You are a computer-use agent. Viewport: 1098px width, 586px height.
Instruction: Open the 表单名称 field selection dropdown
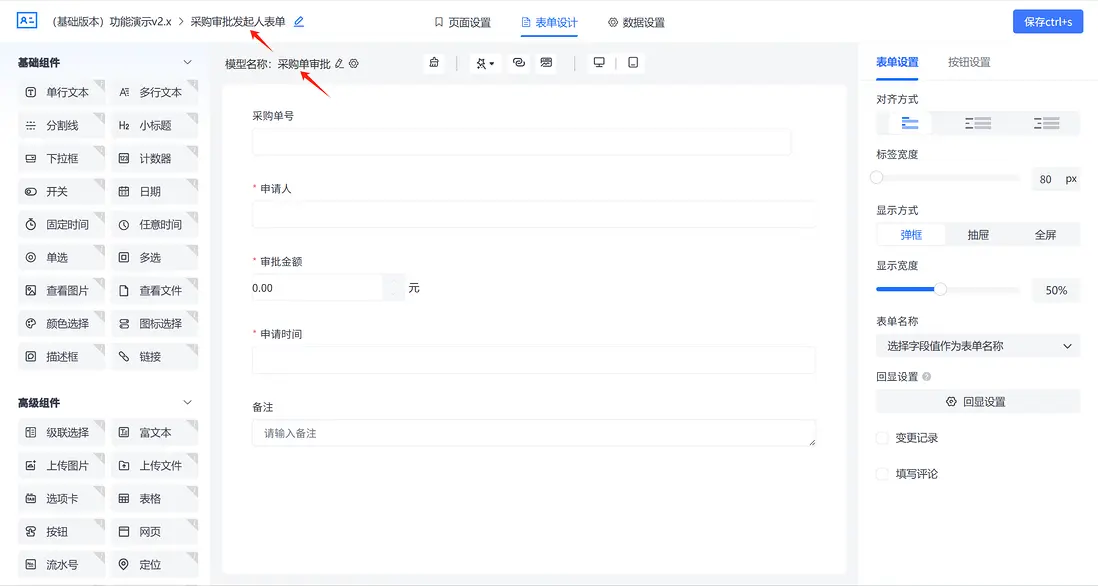pyautogui.click(x=975, y=346)
